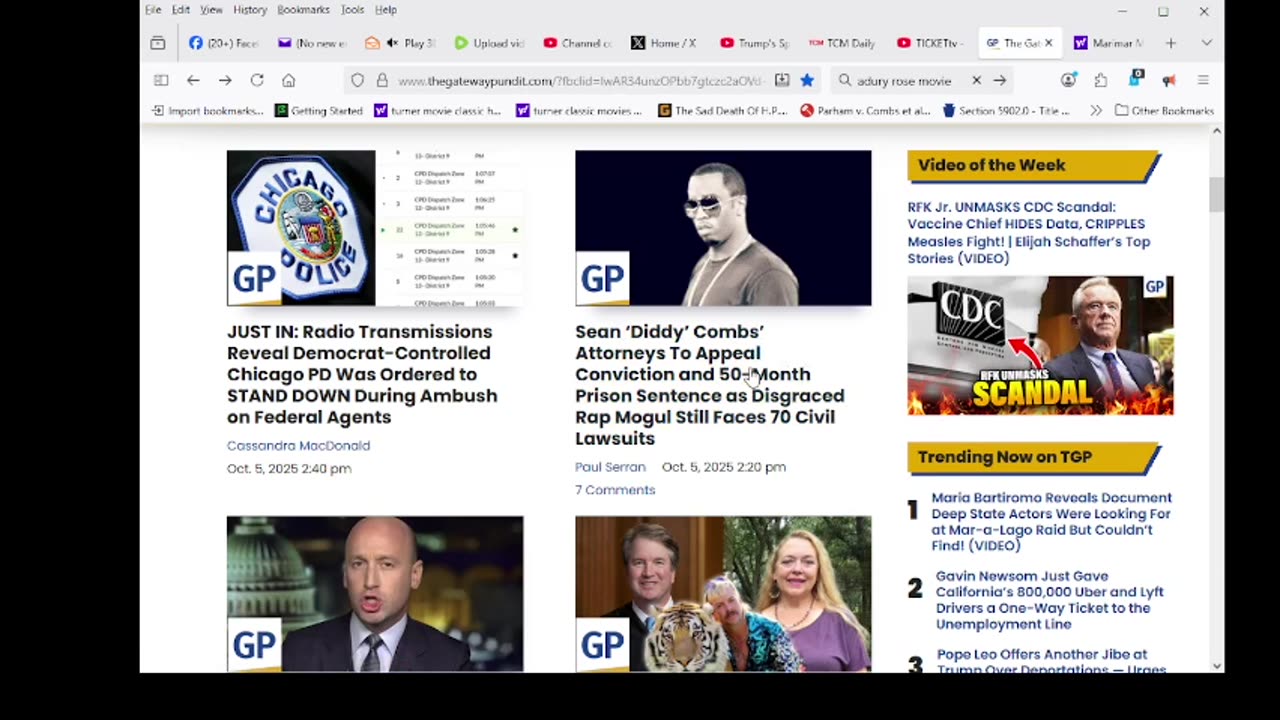
Task: Open the Getting Started bookmark
Action: pyautogui.click(x=319, y=111)
